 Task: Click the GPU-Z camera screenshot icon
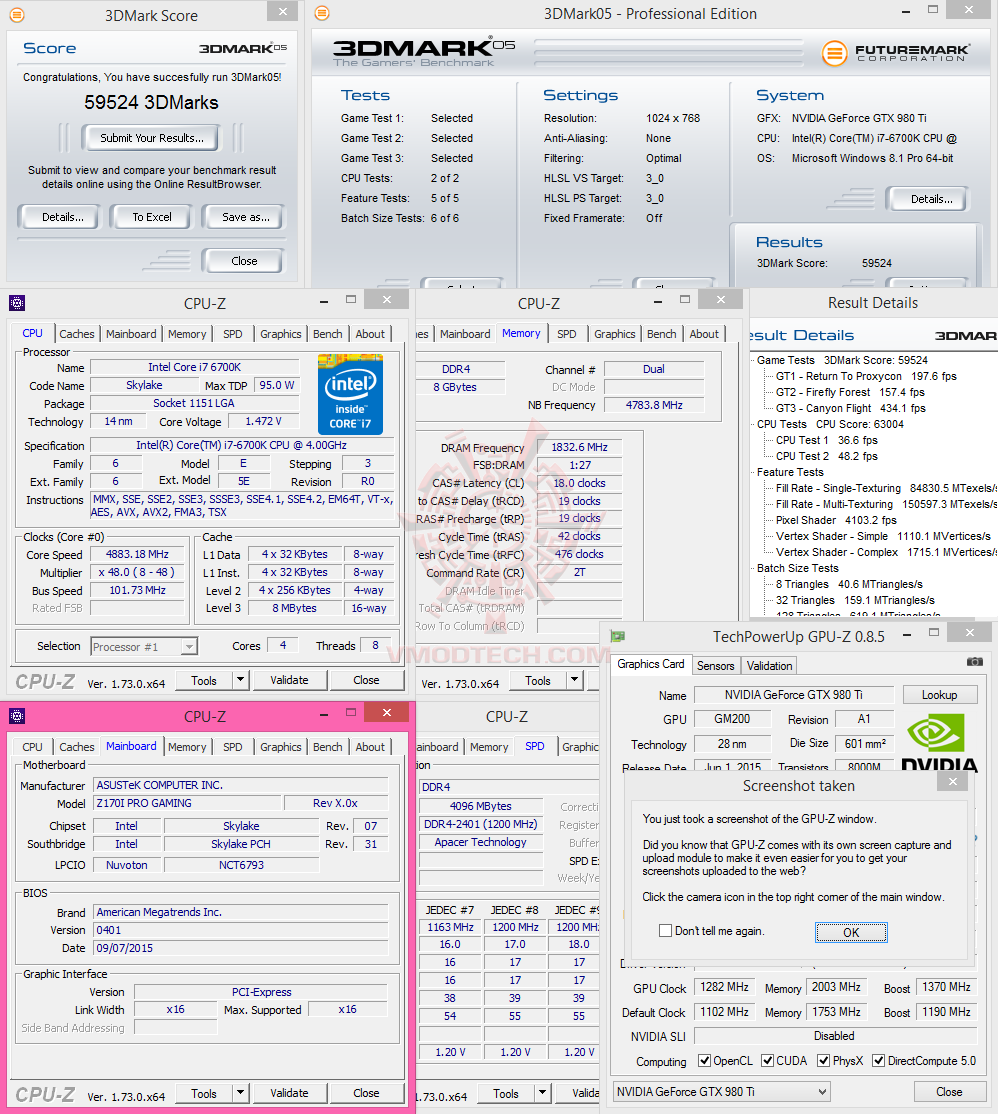tap(975, 662)
